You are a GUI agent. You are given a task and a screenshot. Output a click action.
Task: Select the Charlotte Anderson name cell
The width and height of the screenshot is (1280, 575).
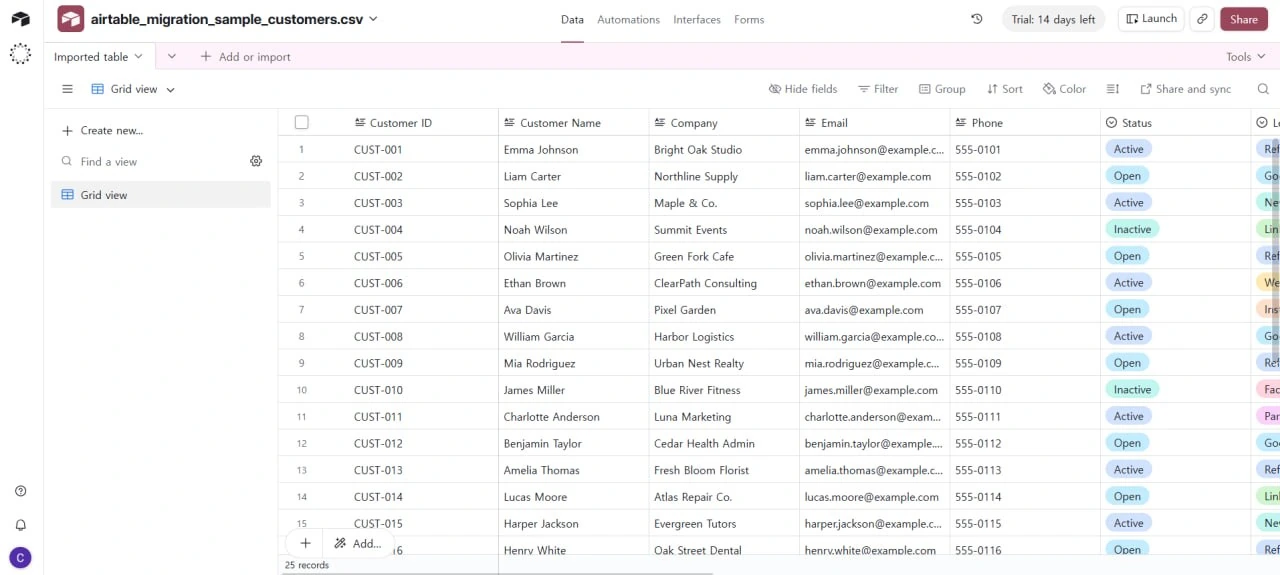[573, 417]
